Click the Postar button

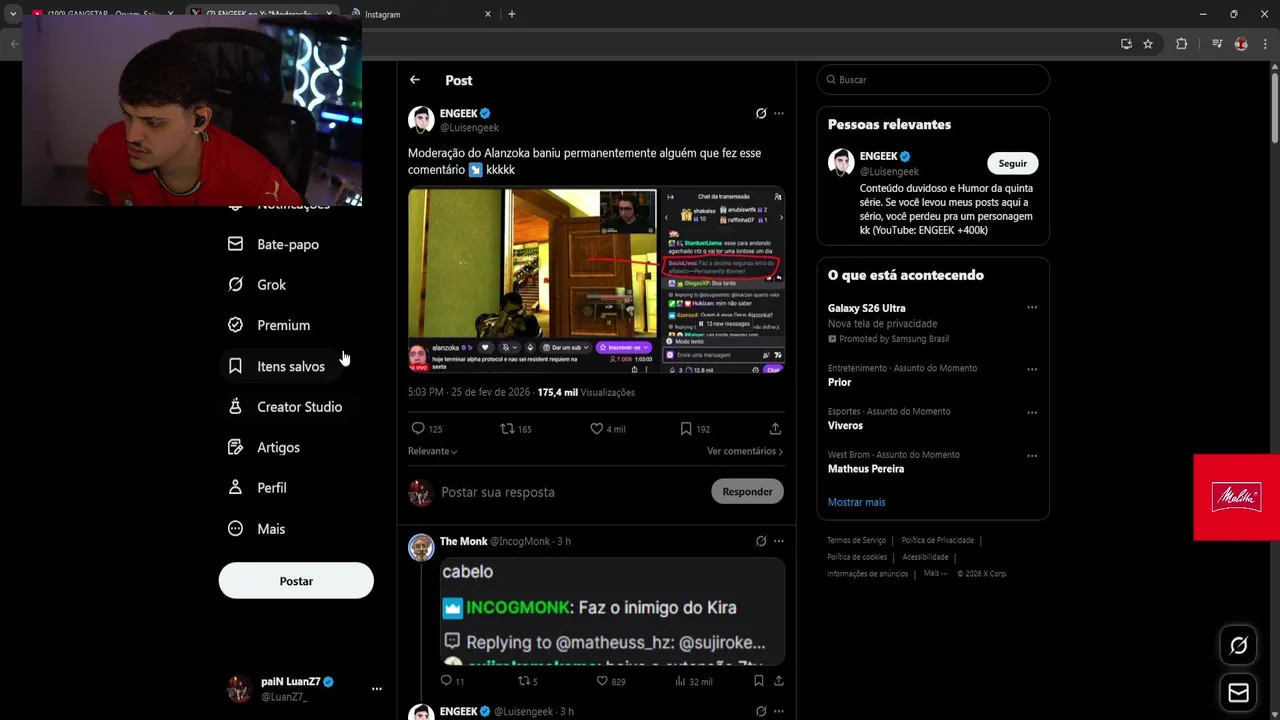coord(296,581)
